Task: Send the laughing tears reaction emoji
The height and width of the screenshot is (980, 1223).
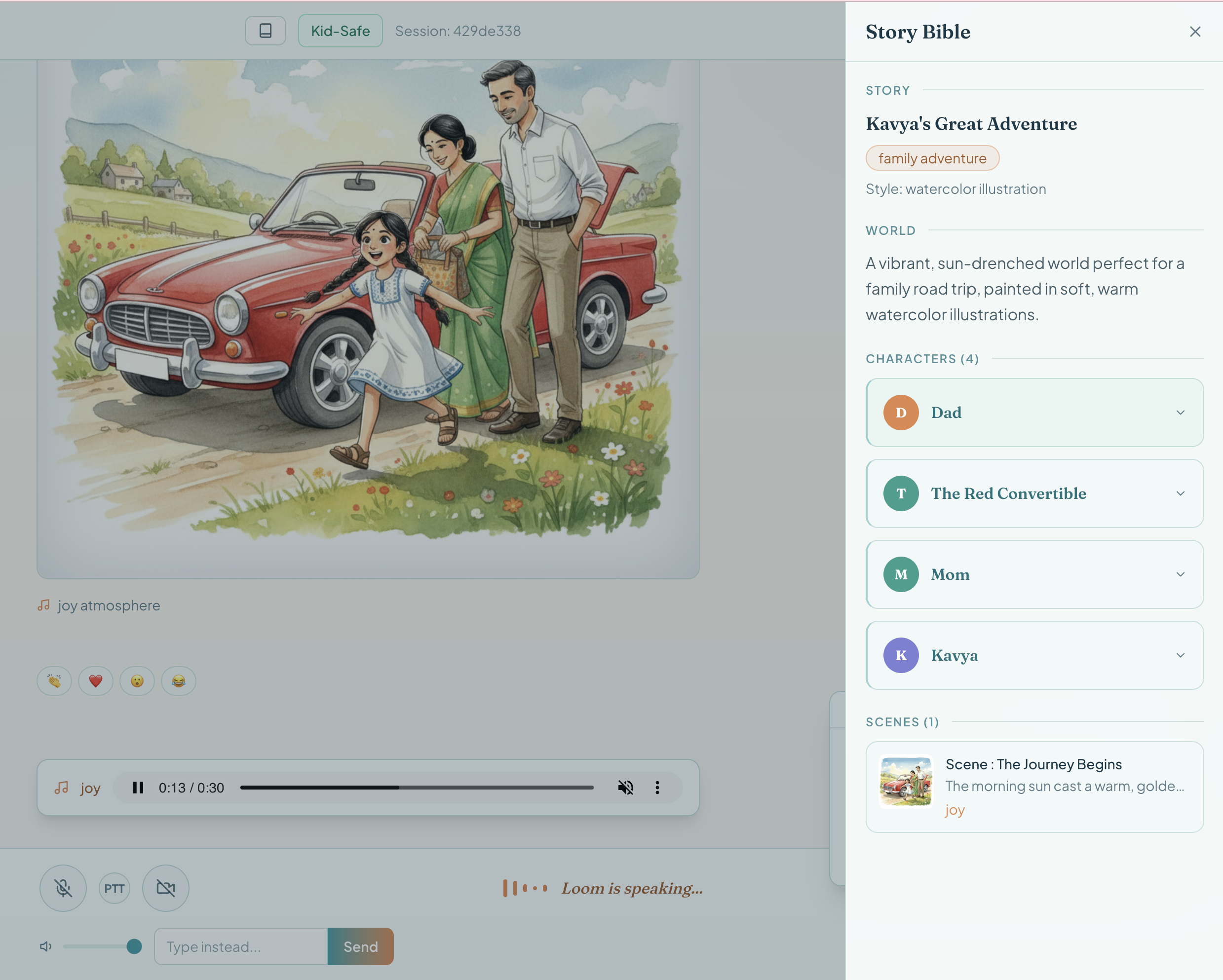Action: pos(179,680)
